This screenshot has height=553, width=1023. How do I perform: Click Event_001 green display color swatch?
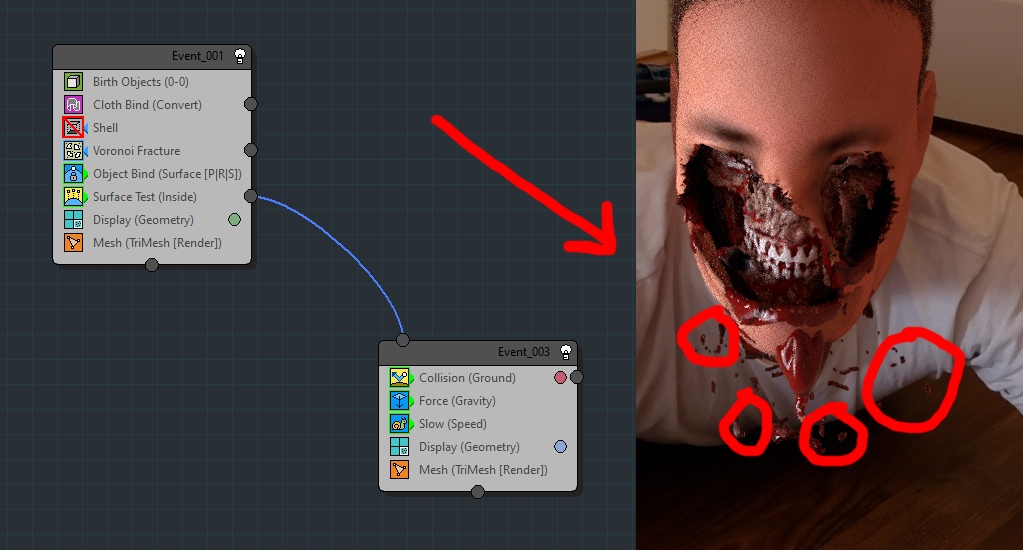click(234, 220)
